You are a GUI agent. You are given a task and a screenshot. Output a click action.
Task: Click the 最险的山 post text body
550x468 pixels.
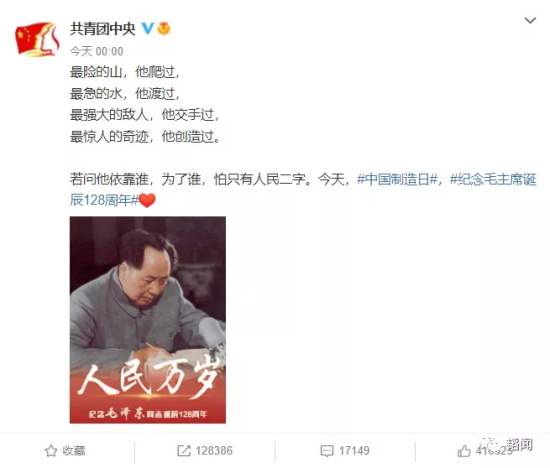pos(146,104)
